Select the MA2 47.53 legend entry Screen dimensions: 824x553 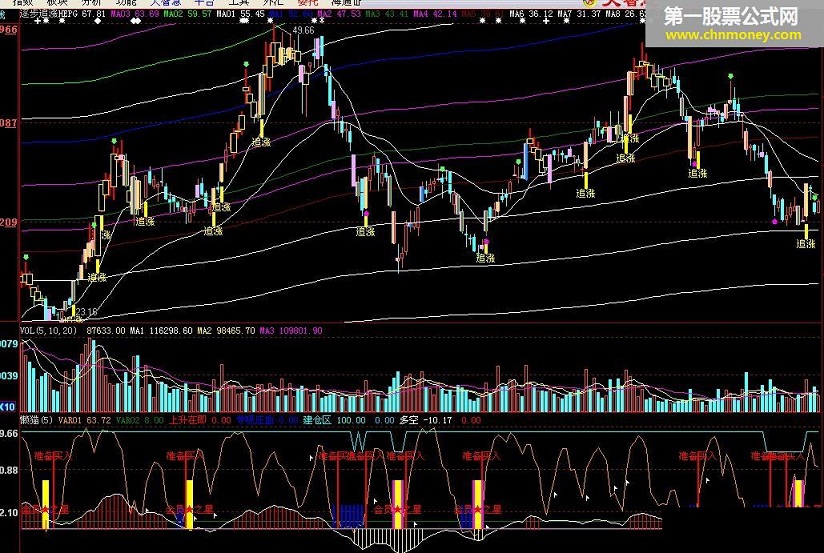pos(338,14)
